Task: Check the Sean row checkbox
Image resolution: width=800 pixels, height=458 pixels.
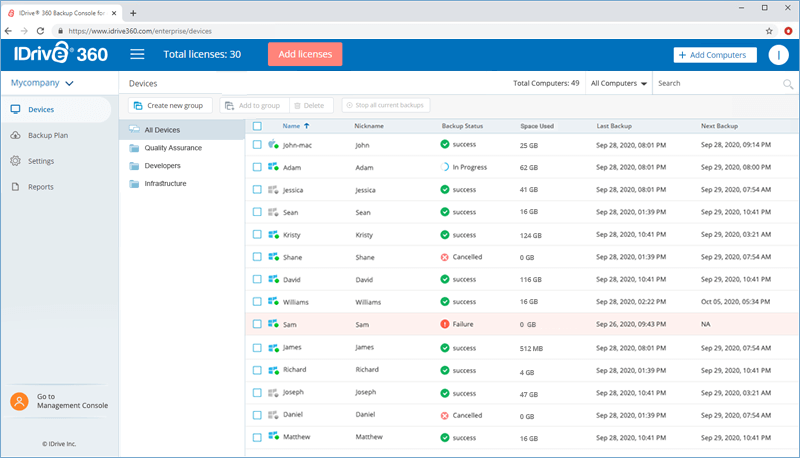Action: pyautogui.click(x=257, y=212)
